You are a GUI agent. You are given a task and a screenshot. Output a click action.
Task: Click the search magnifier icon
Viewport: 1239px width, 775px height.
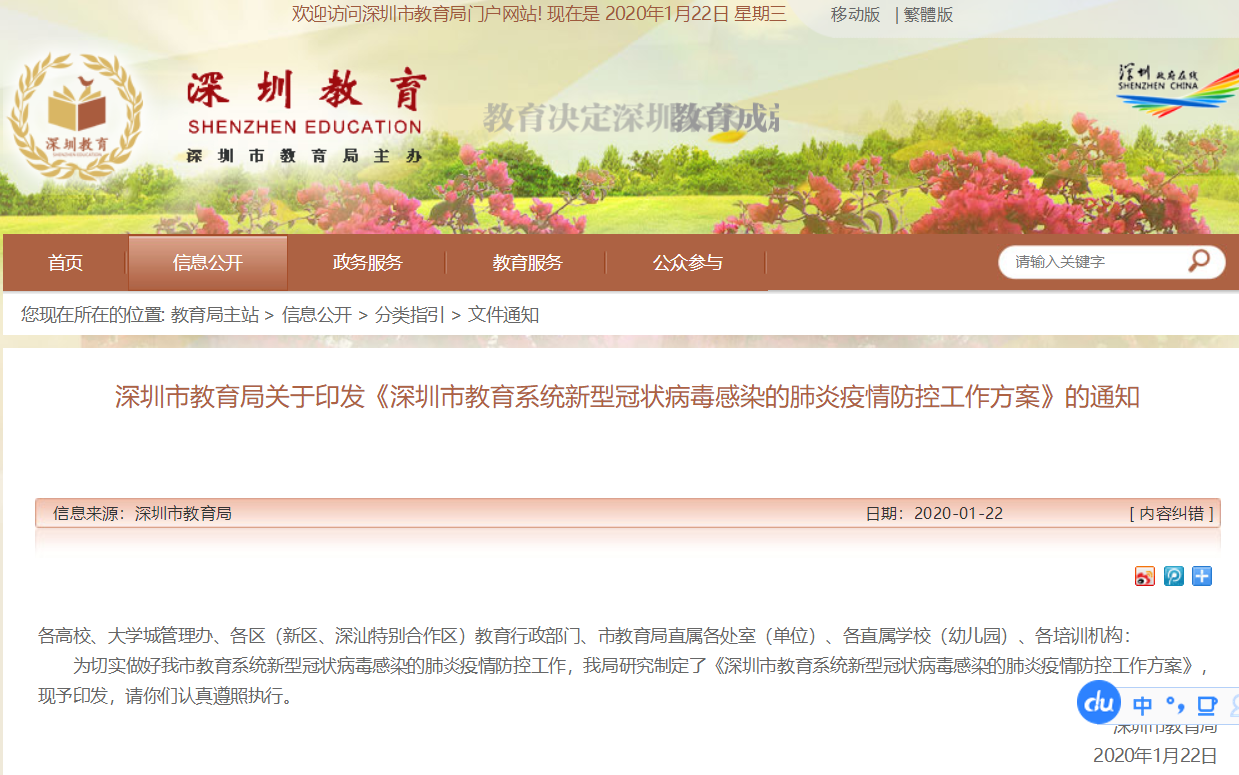[1198, 262]
